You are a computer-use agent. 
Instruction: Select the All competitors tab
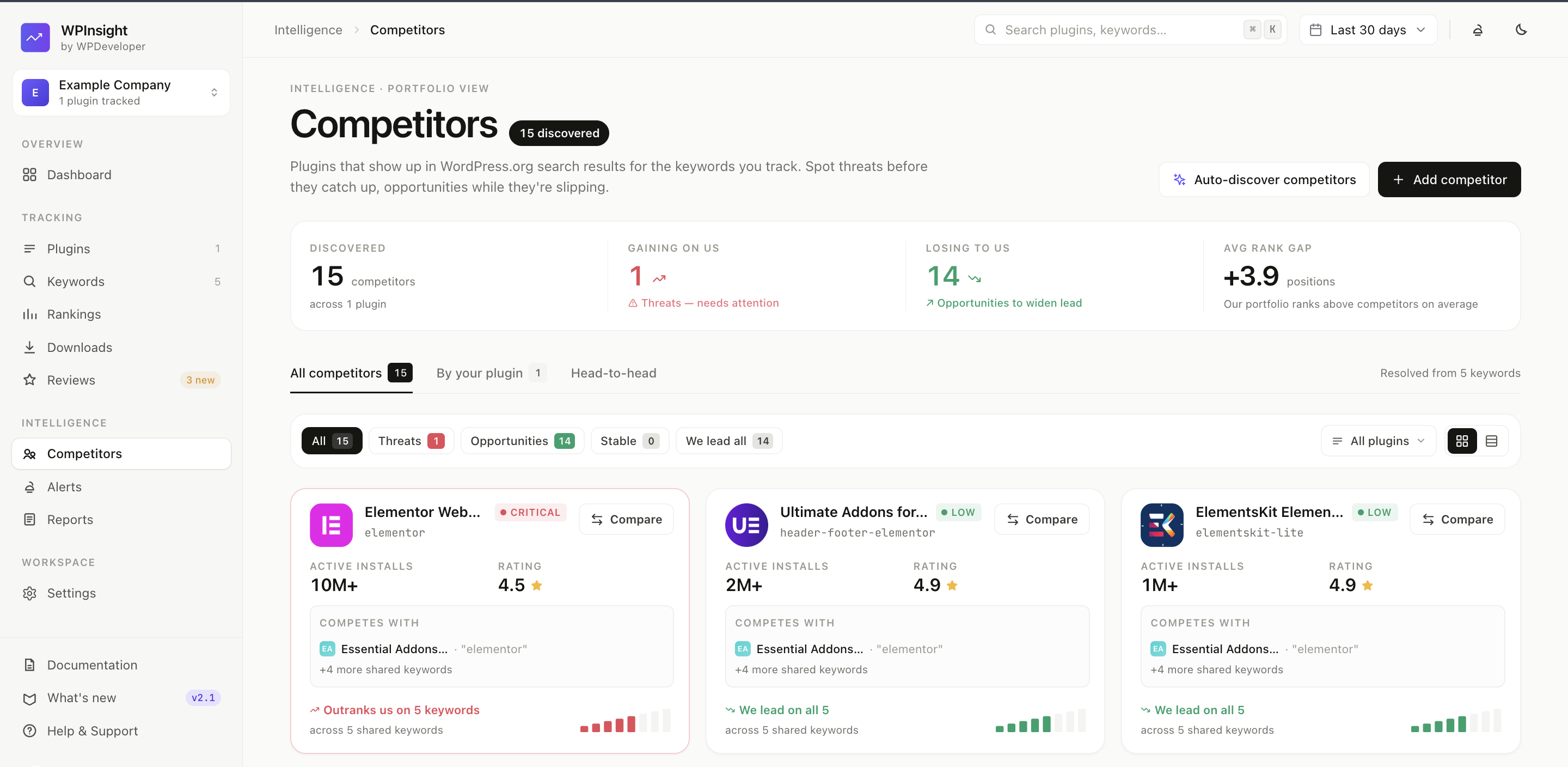tap(351, 373)
